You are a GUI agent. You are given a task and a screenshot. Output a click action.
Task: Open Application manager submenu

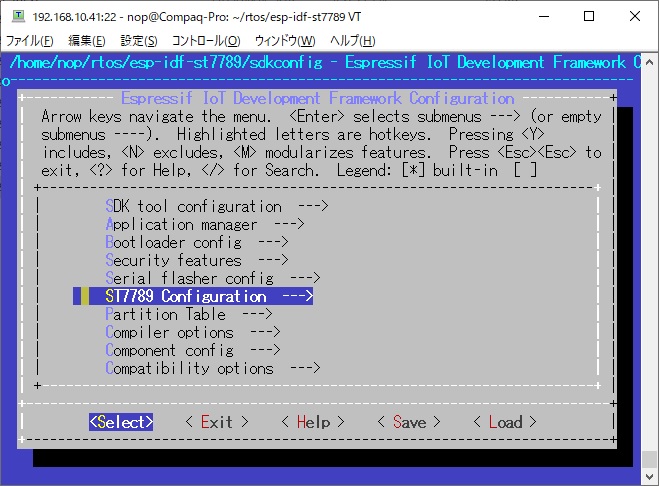pos(205,224)
